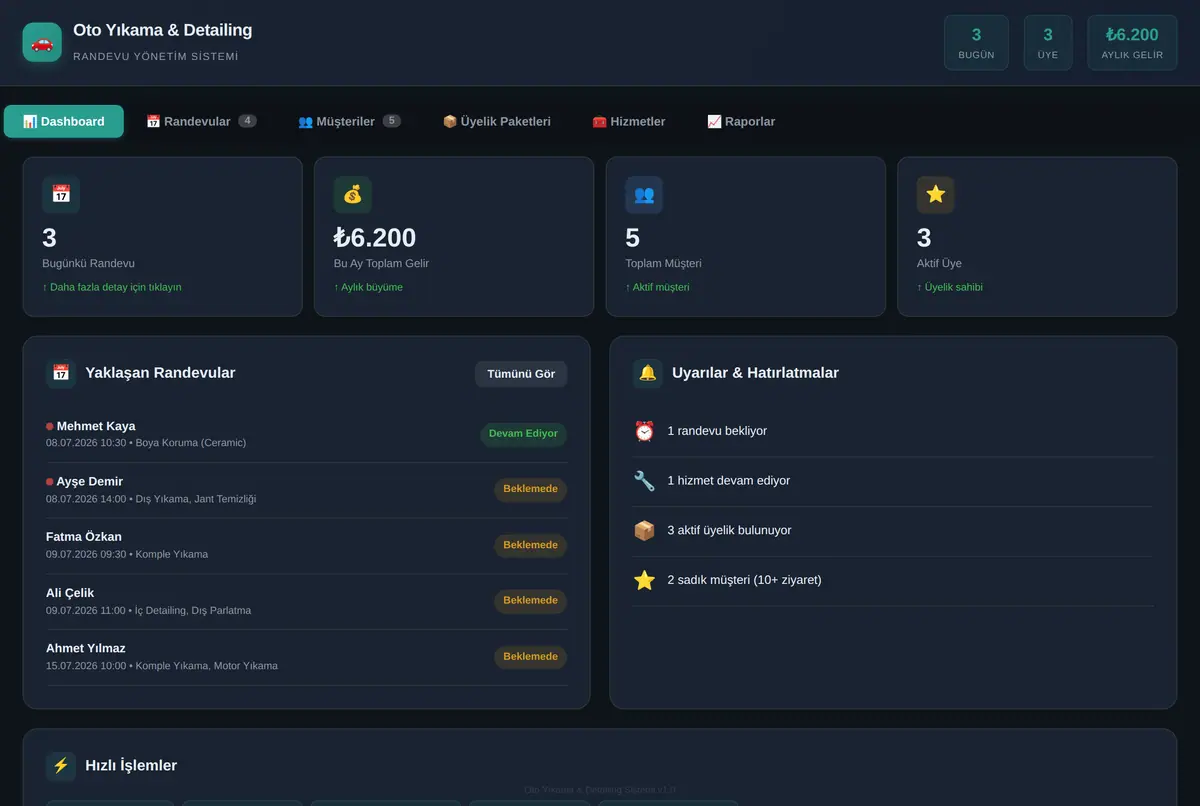Click the car logo icon in the header
The image size is (1200, 806).
click(42, 42)
